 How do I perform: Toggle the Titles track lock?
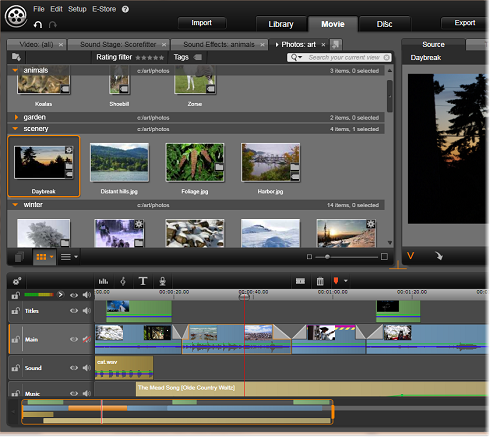pos(15,311)
